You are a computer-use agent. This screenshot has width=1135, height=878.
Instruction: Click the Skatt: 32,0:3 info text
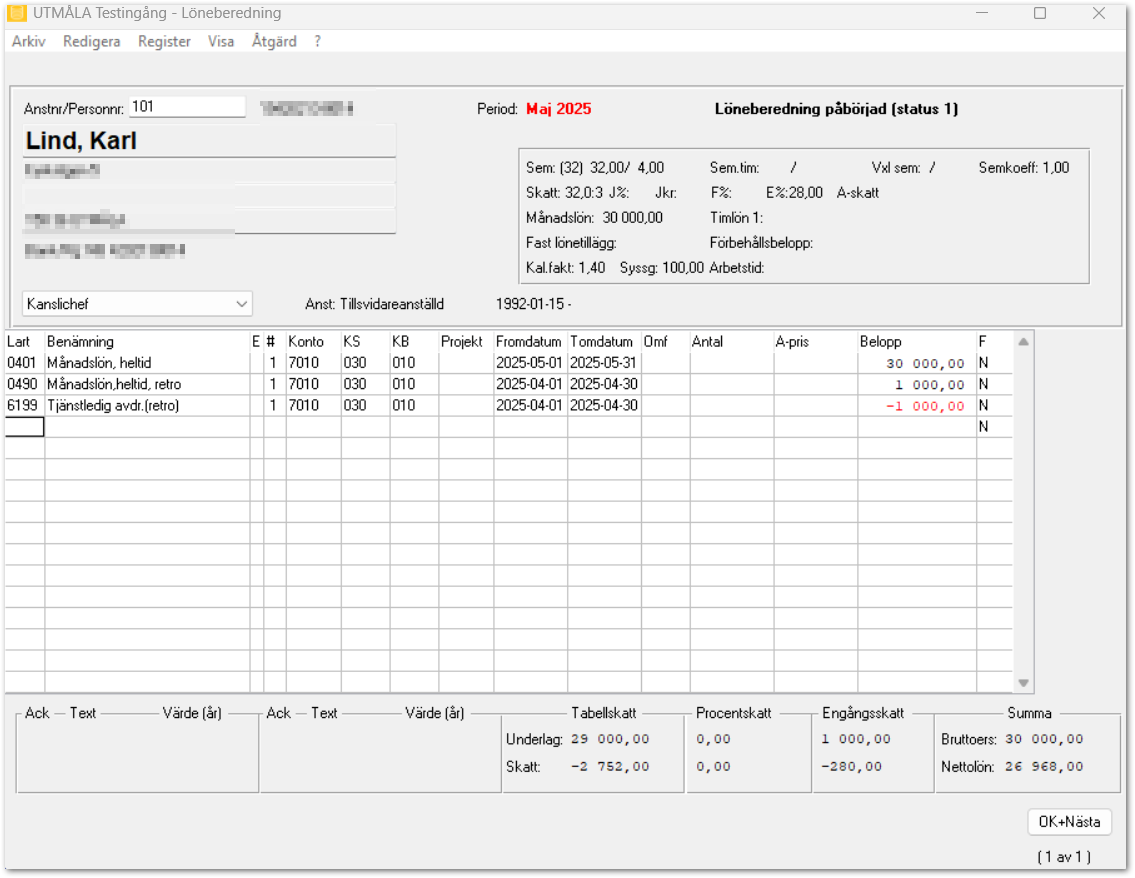pyautogui.click(x=565, y=193)
